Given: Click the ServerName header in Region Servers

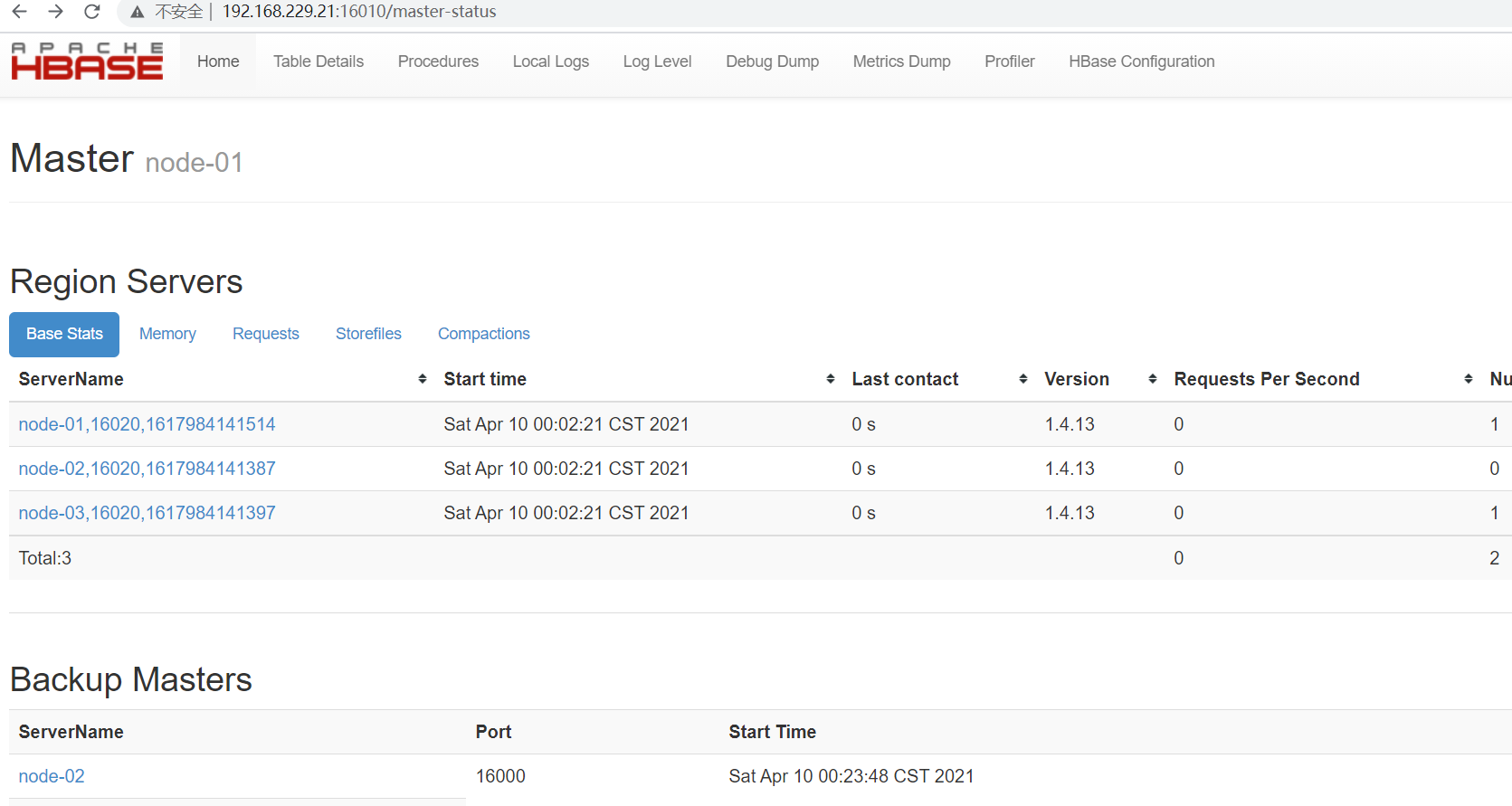Looking at the screenshot, I should (71, 379).
